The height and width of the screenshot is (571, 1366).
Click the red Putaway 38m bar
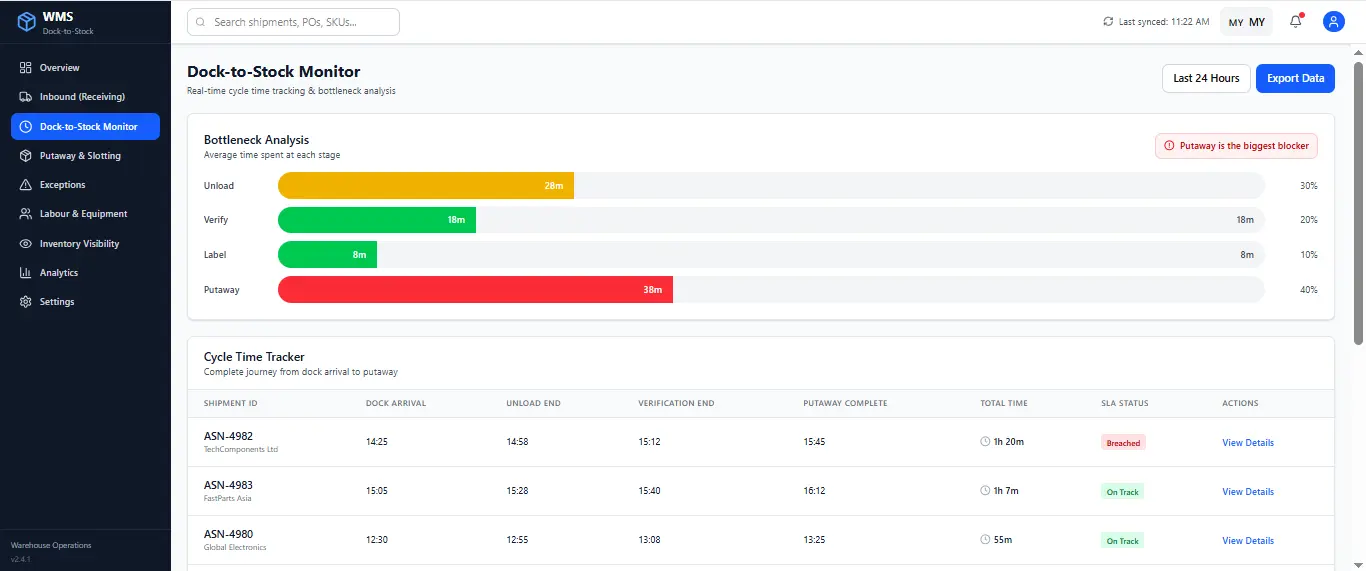[475, 290]
